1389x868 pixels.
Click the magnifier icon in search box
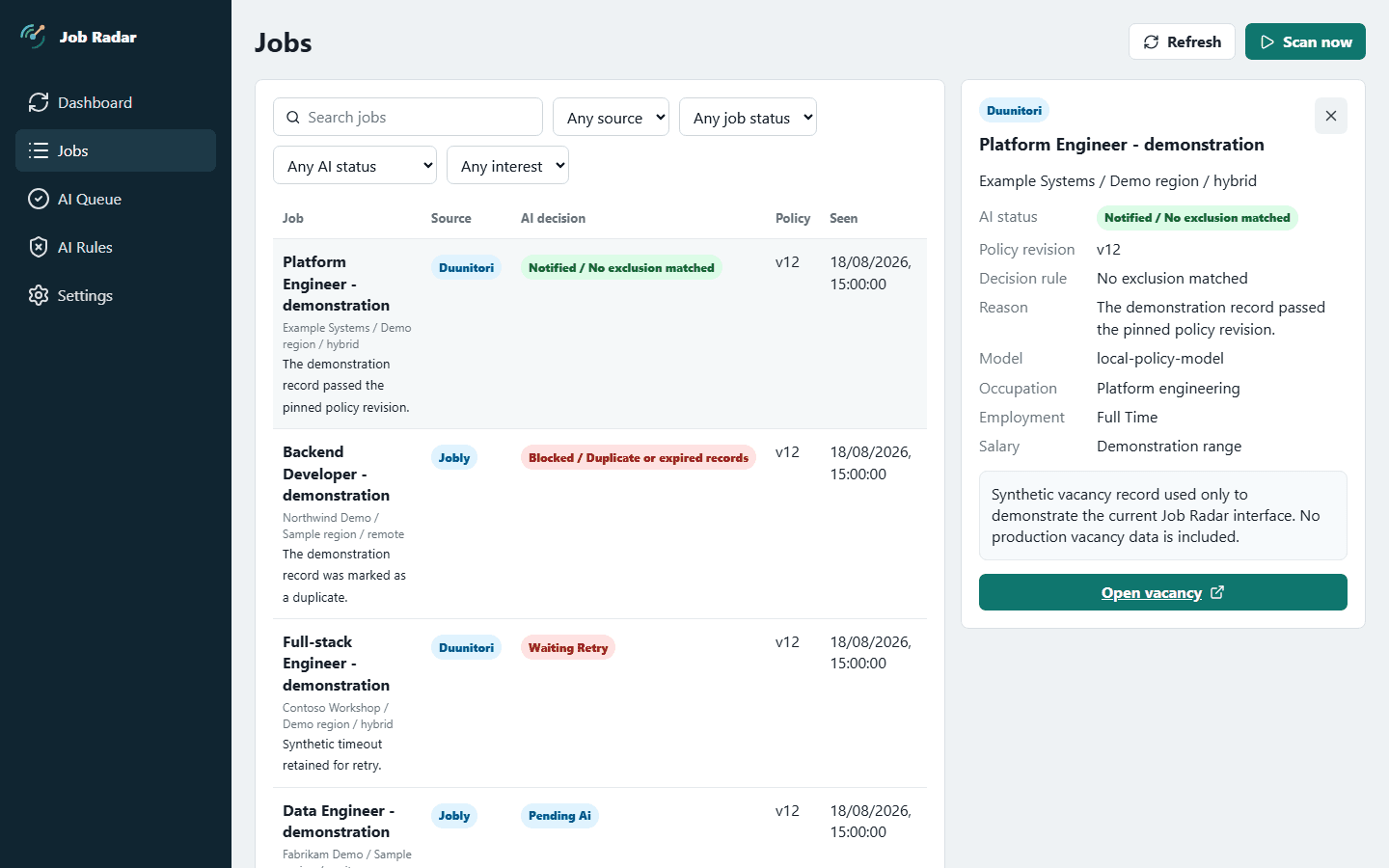click(293, 118)
